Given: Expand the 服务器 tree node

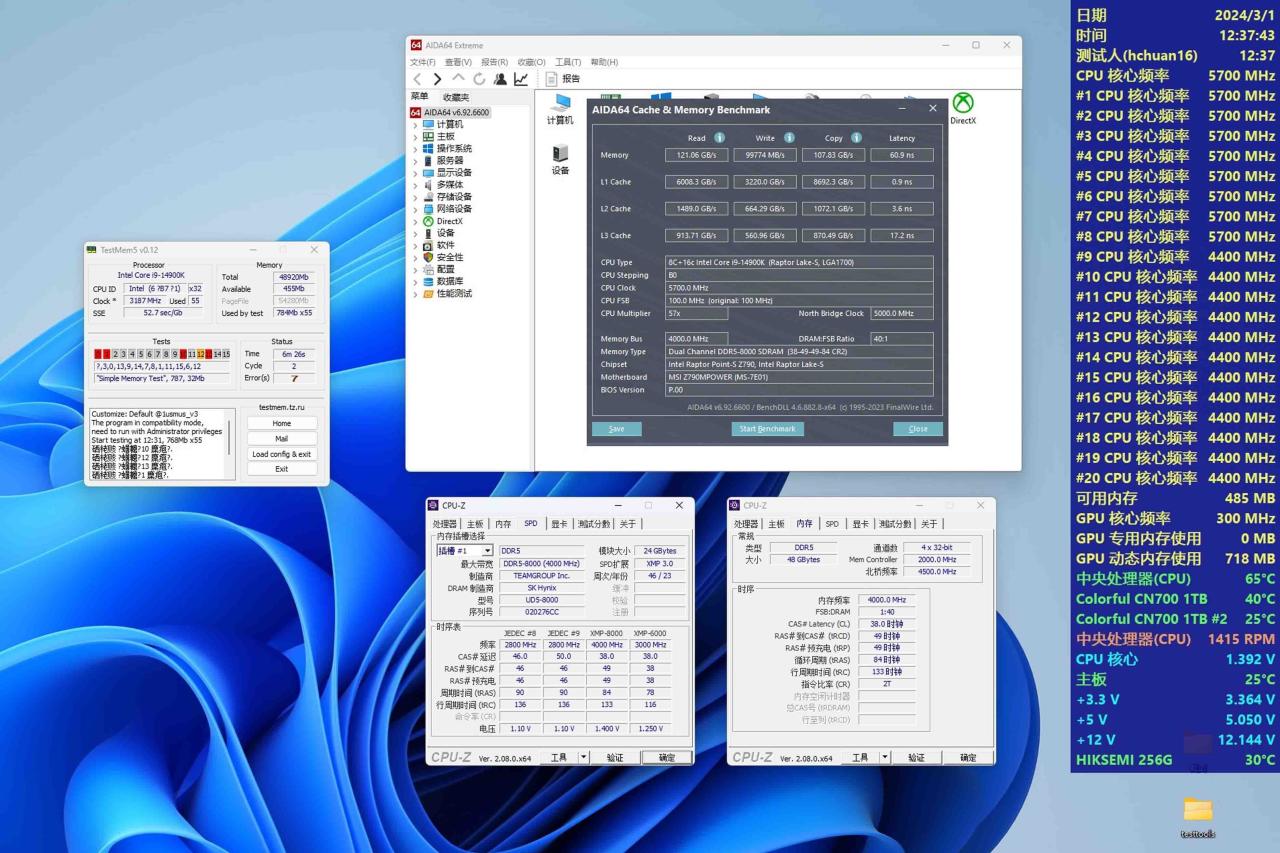Looking at the screenshot, I should click(416, 161).
